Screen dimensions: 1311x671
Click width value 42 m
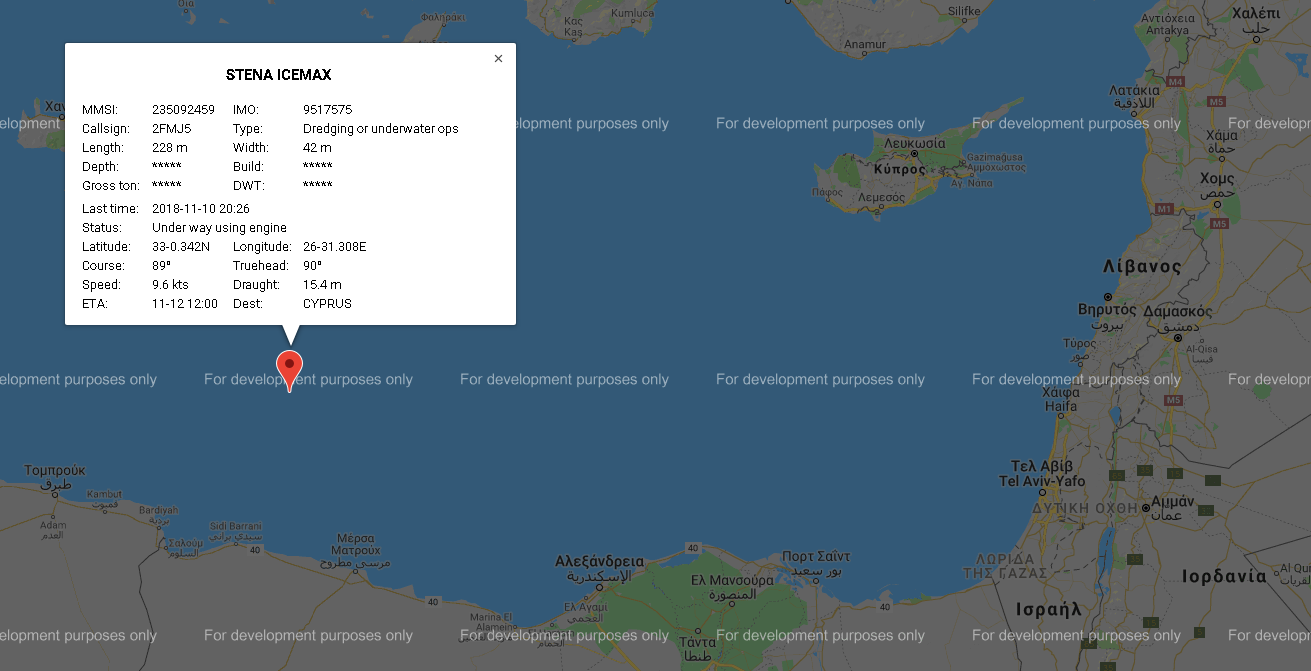click(317, 148)
